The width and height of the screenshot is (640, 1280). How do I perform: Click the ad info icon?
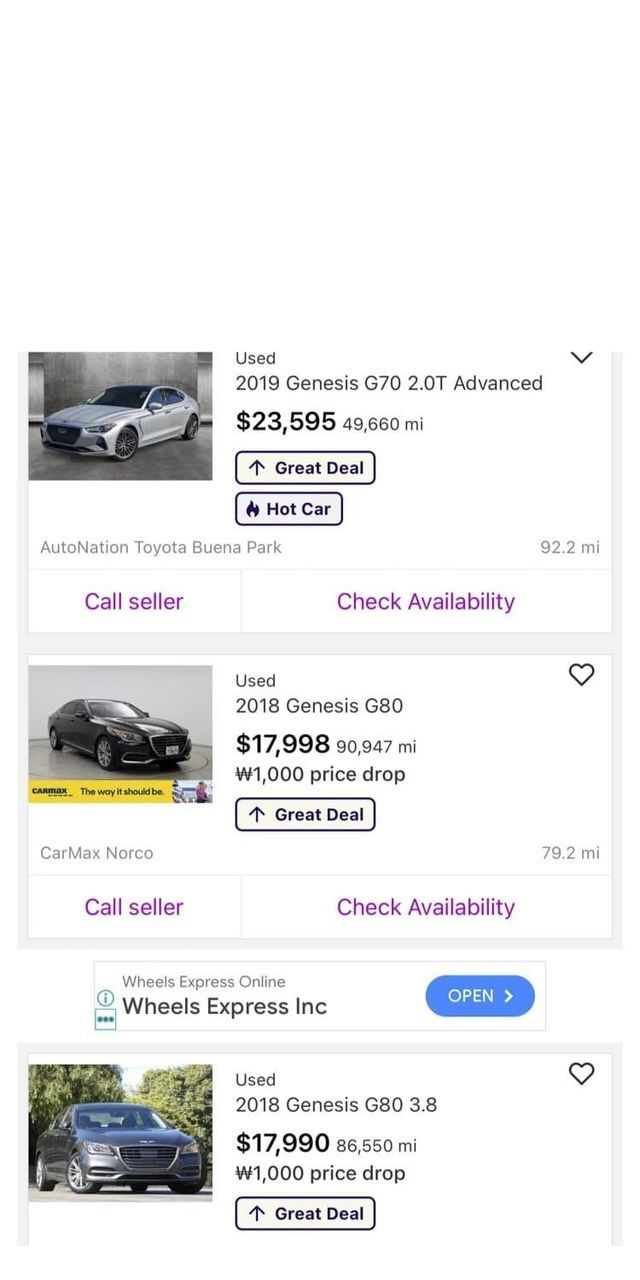[105, 997]
